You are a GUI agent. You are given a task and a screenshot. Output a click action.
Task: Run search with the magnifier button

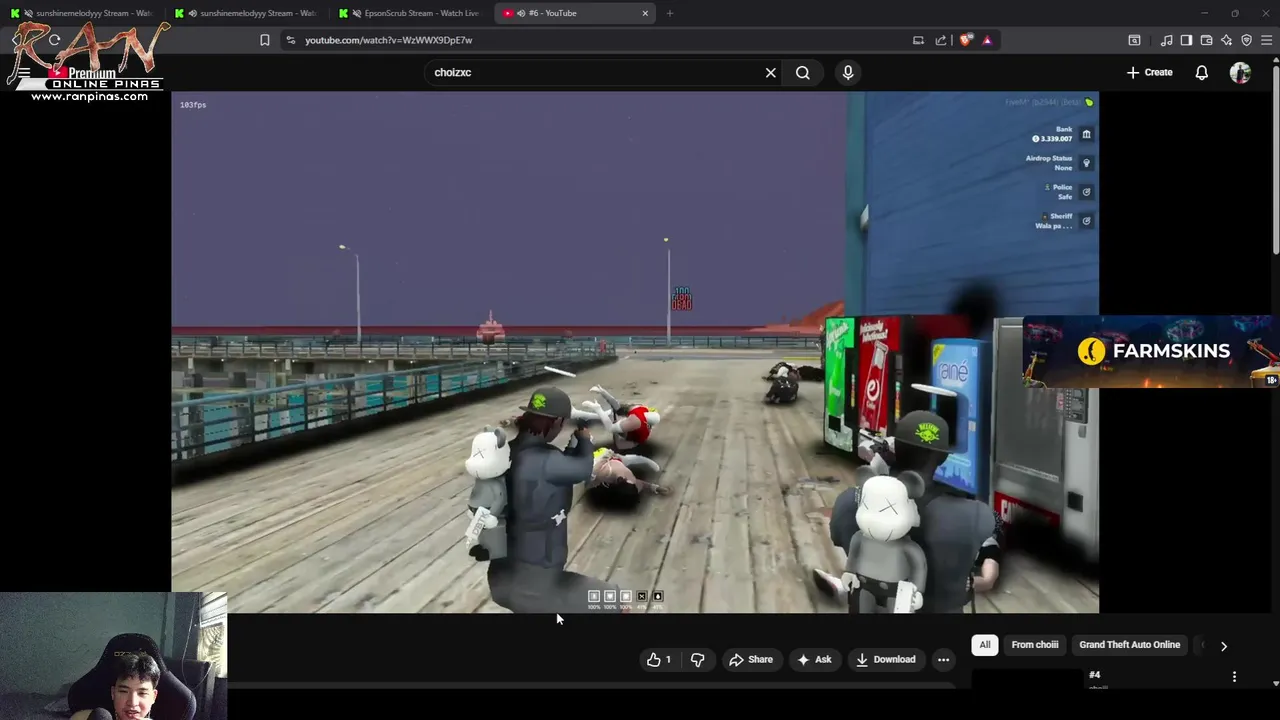[x=803, y=72]
